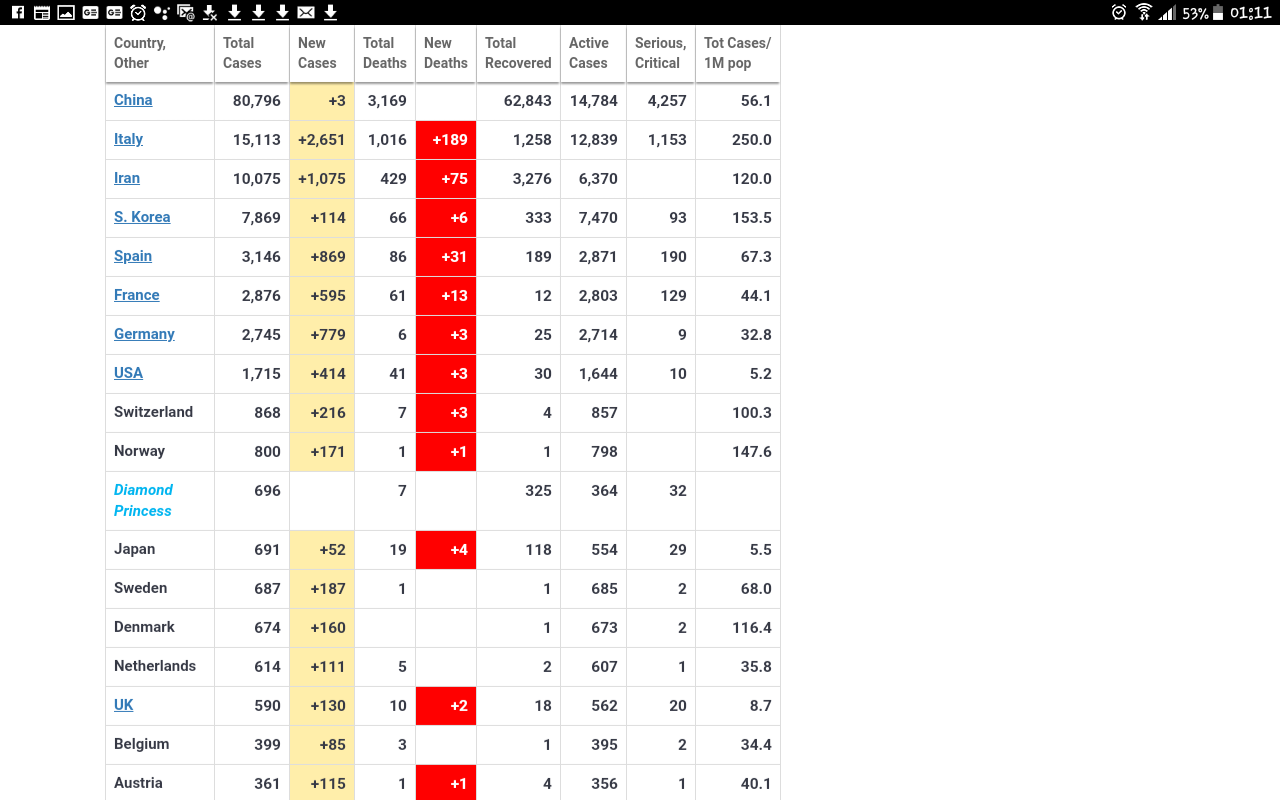Open the Germany country link
The height and width of the screenshot is (800, 1280).
tap(144, 334)
